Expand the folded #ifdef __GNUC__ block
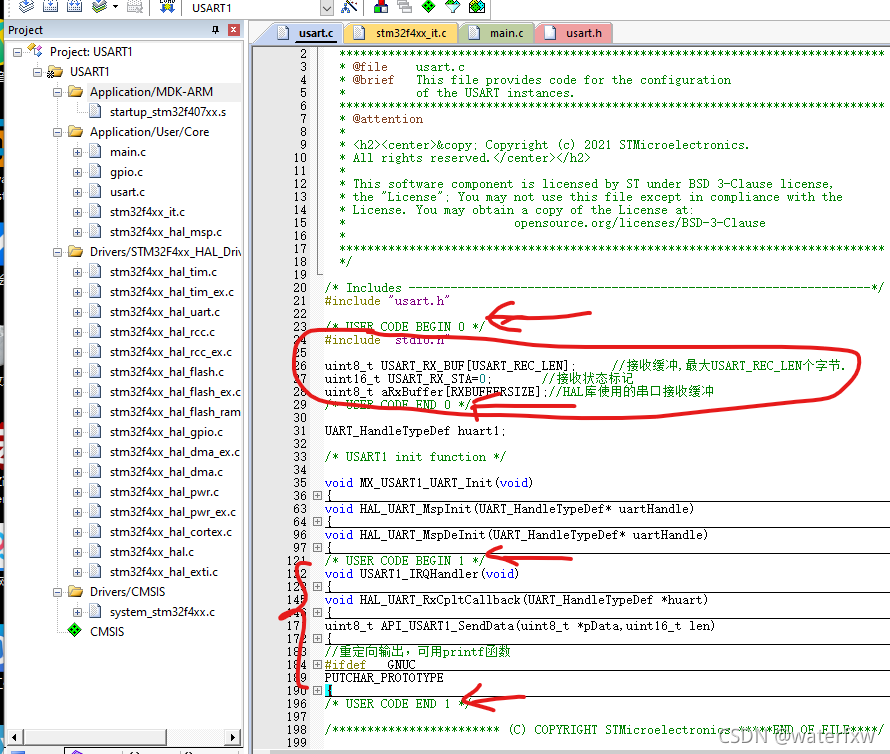The width and height of the screenshot is (890, 754). coord(317,664)
